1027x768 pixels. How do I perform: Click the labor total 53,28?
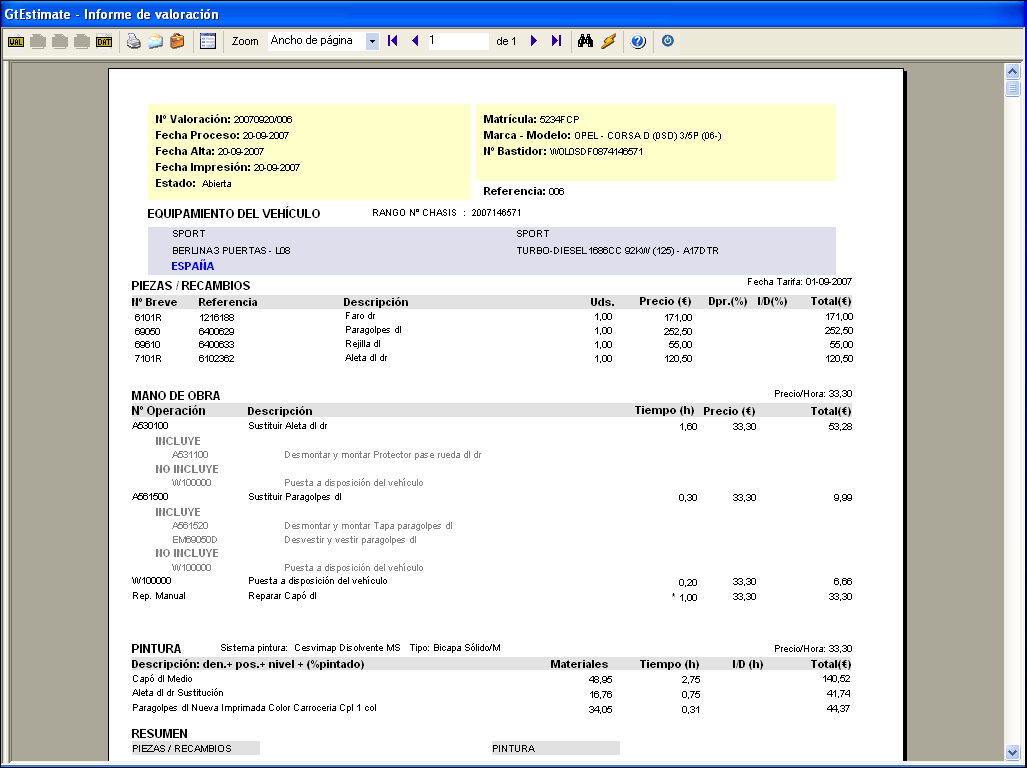point(842,427)
